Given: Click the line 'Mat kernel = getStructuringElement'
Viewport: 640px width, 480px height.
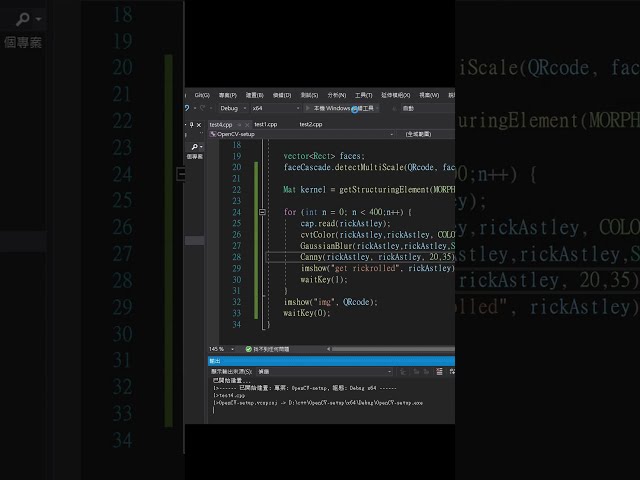Looking at the screenshot, I should pos(369,190).
